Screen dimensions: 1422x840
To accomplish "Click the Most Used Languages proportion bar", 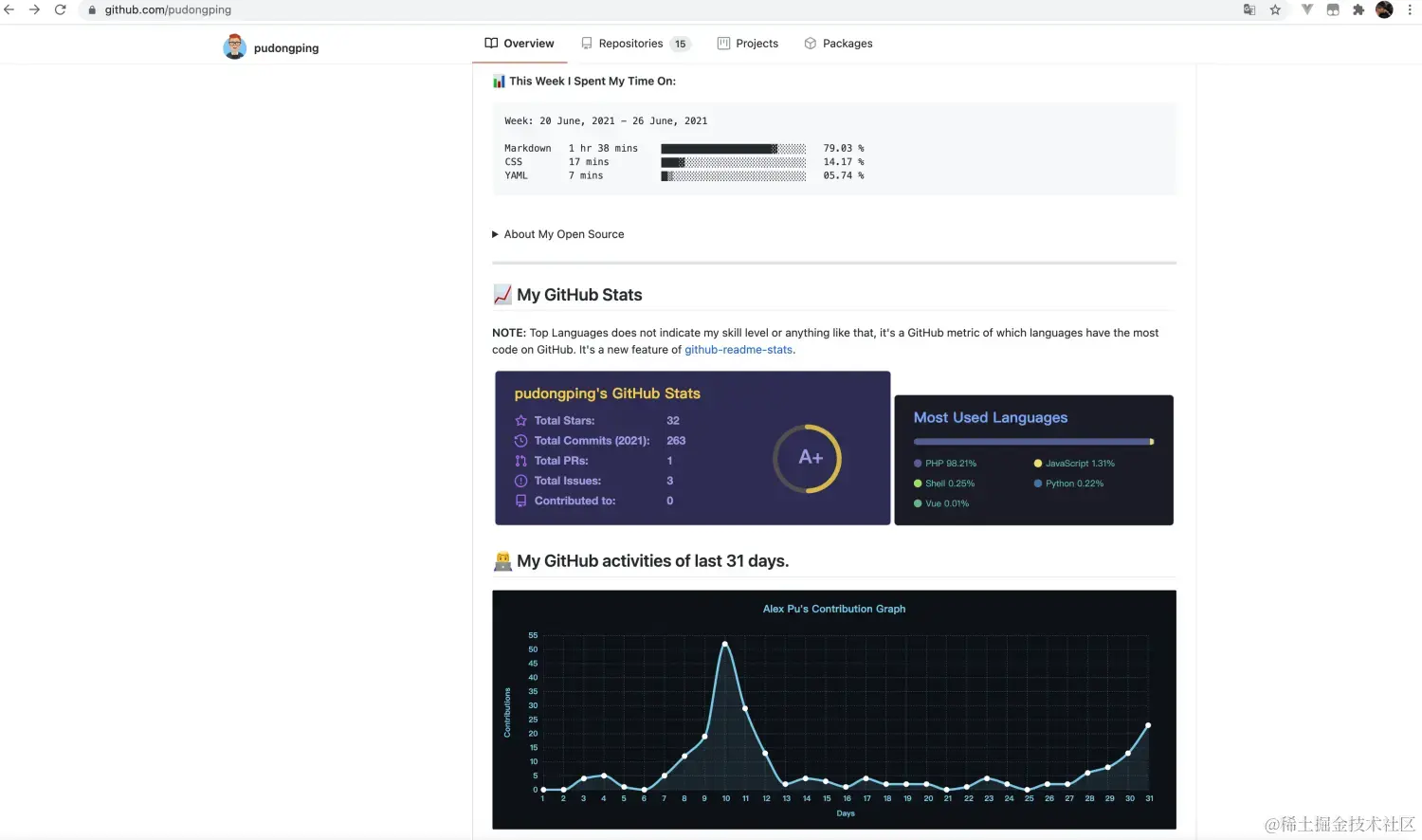I will click(1034, 442).
